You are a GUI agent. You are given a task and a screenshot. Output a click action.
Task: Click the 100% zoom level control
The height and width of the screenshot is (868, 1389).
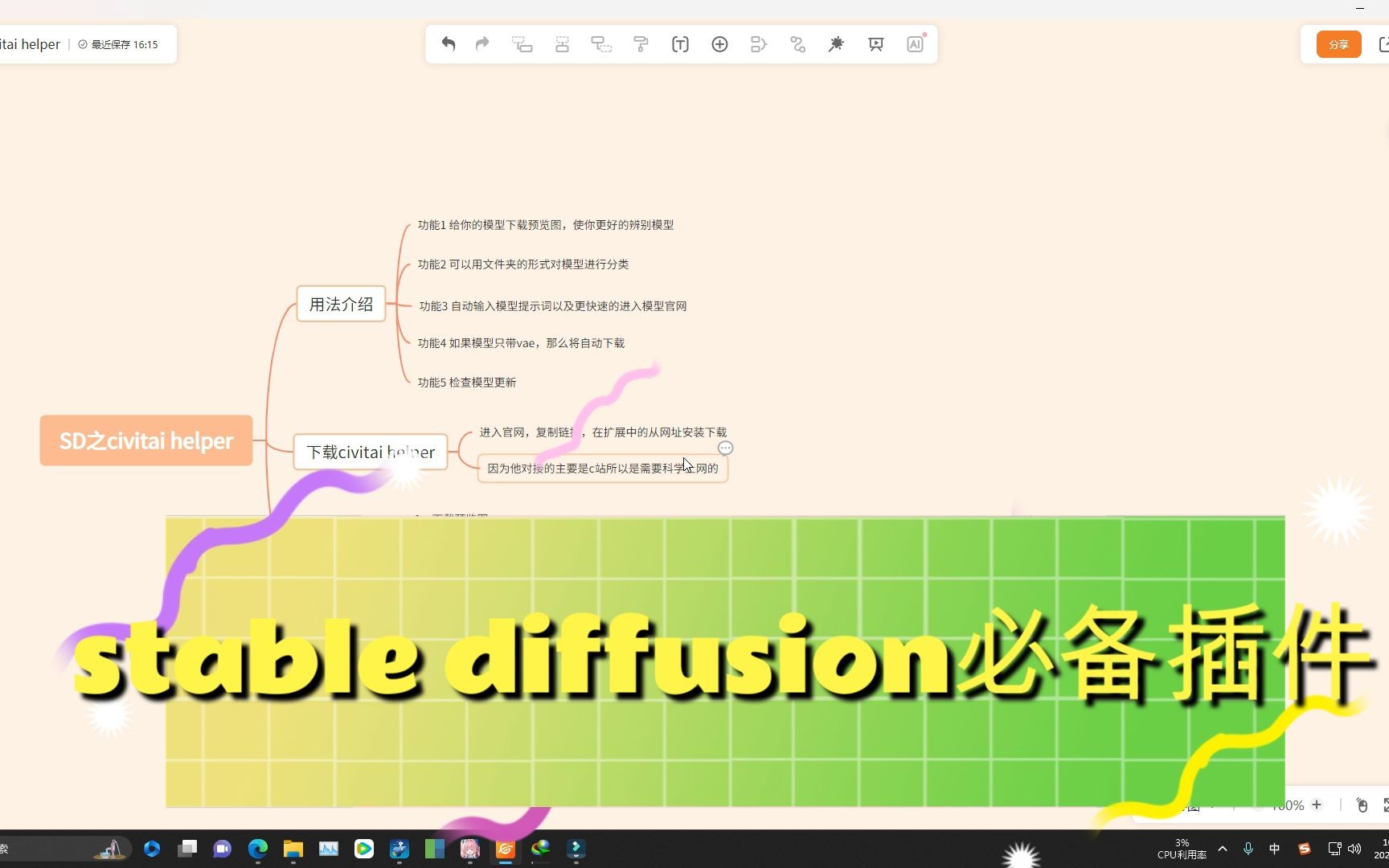pos(1288,805)
